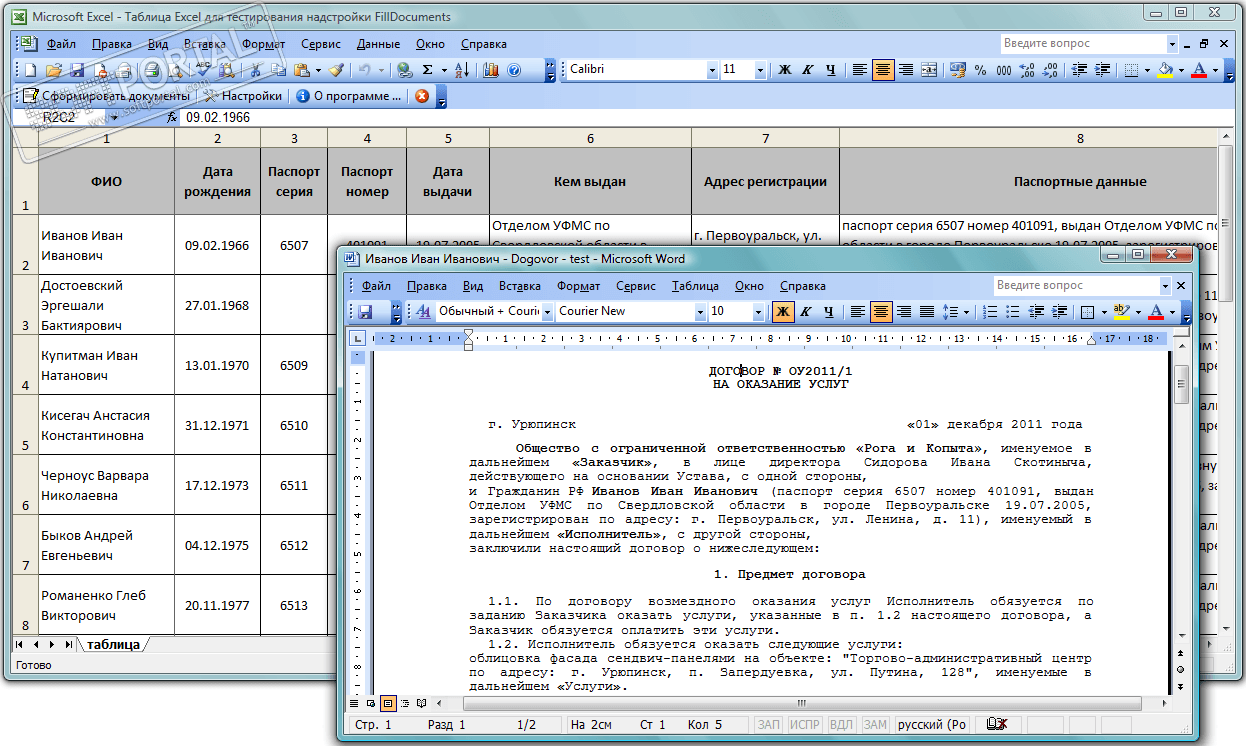Expand Excel borders dropdown arrow

pyautogui.click(x=1147, y=70)
